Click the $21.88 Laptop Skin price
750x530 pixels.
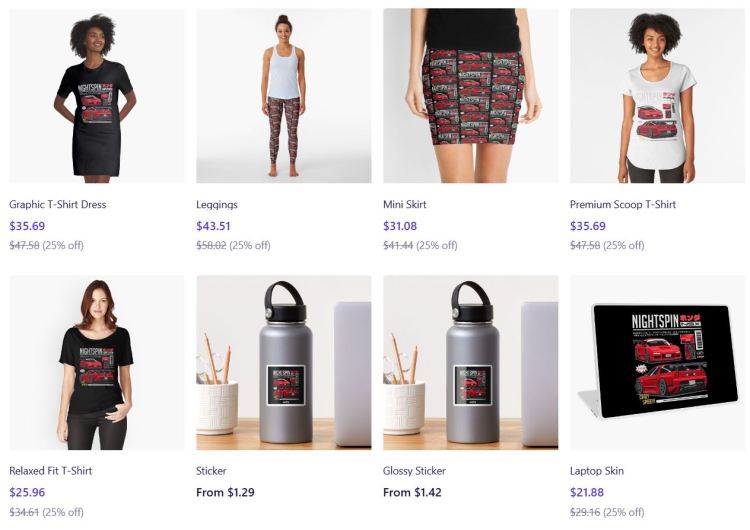click(x=587, y=492)
